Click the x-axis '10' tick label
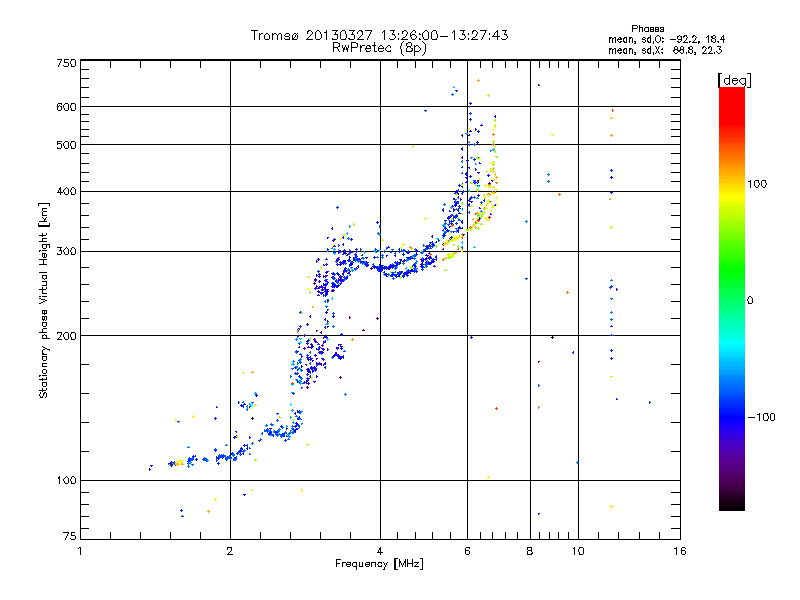The height and width of the screenshot is (600, 800). (x=578, y=551)
